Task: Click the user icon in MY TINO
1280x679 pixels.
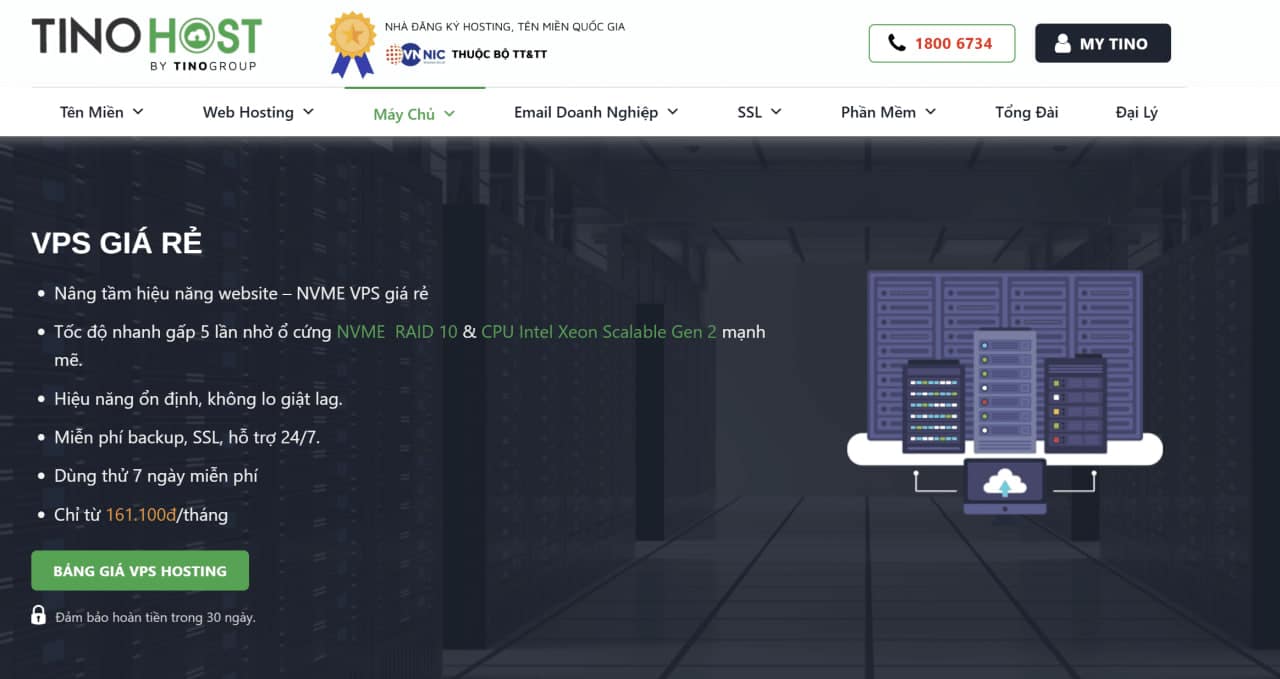Action: (x=1061, y=44)
